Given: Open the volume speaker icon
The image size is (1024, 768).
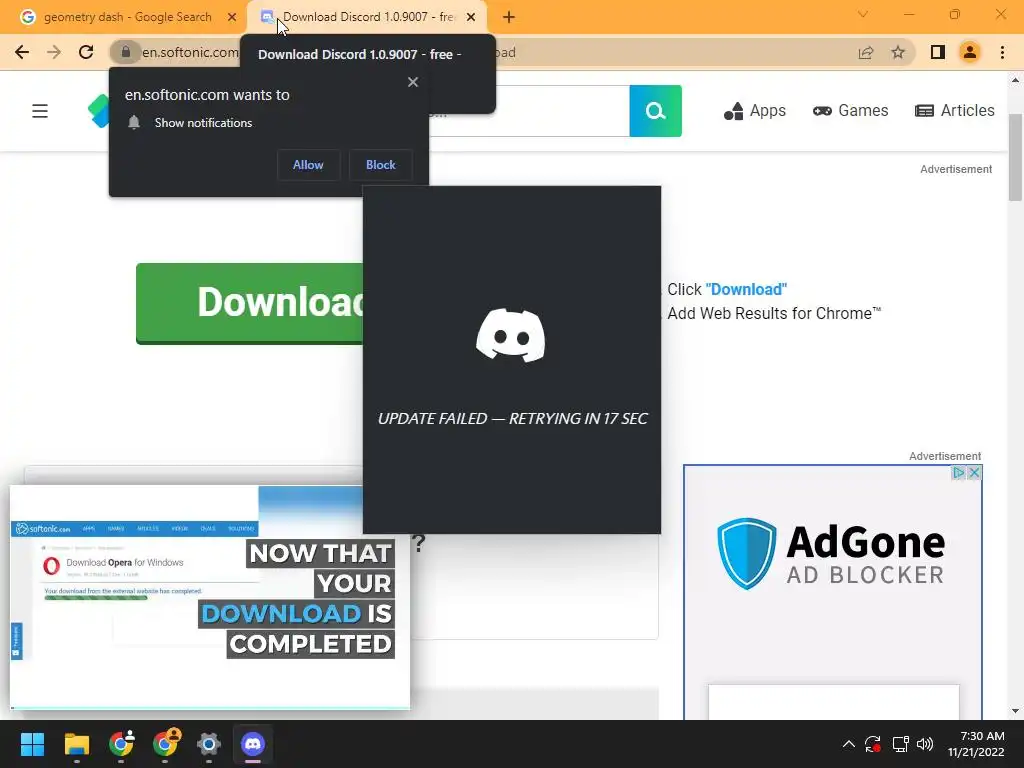Looking at the screenshot, I should (x=925, y=744).
